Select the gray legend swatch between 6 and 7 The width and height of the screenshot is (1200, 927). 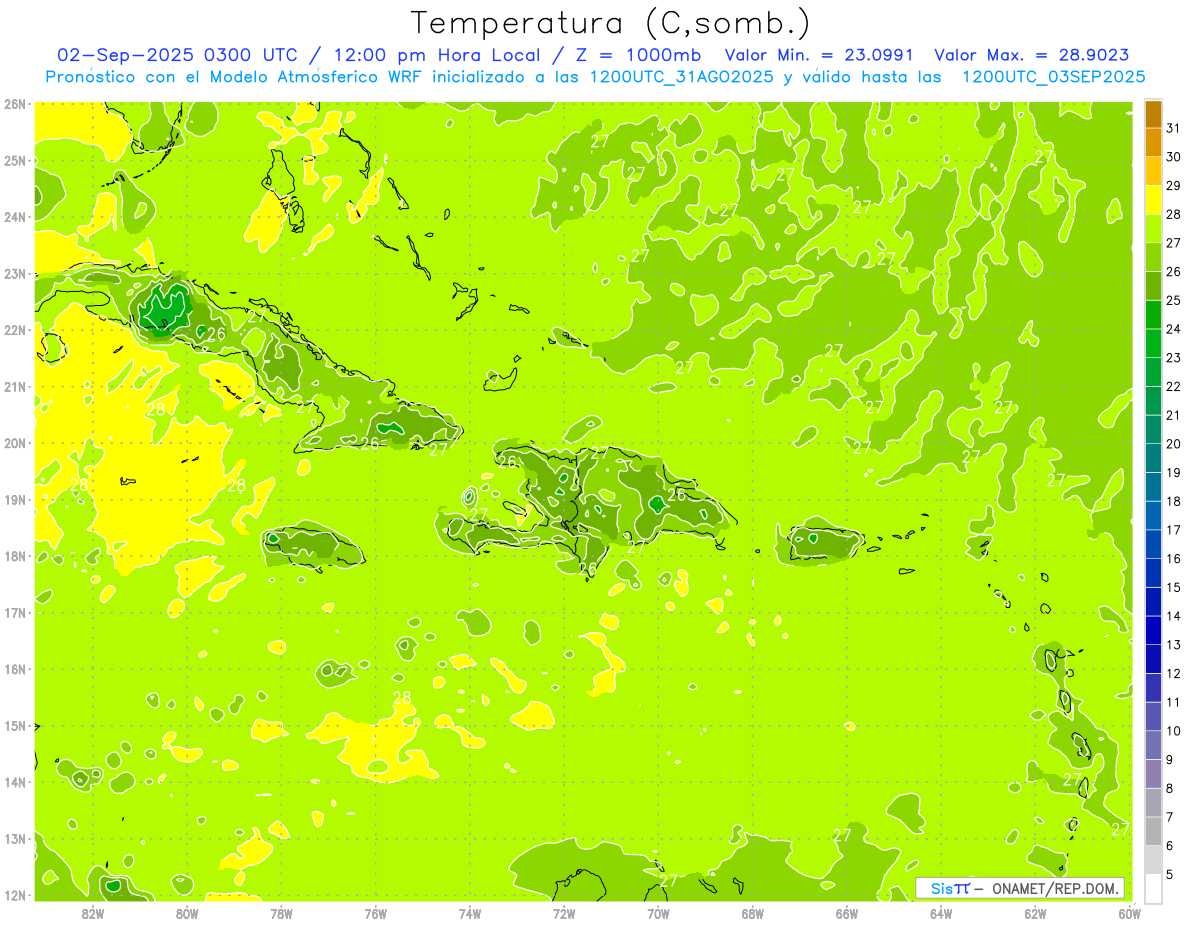1153,831
